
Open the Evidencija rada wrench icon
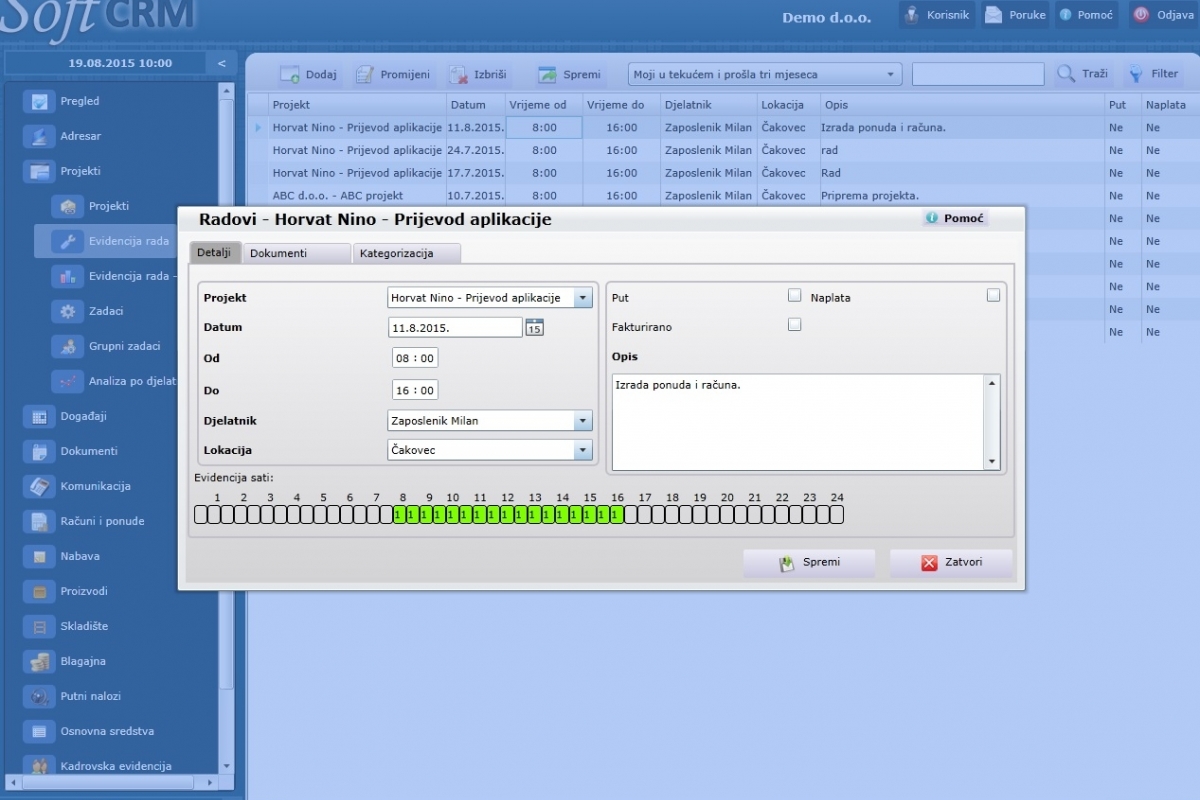click(68, 241)
